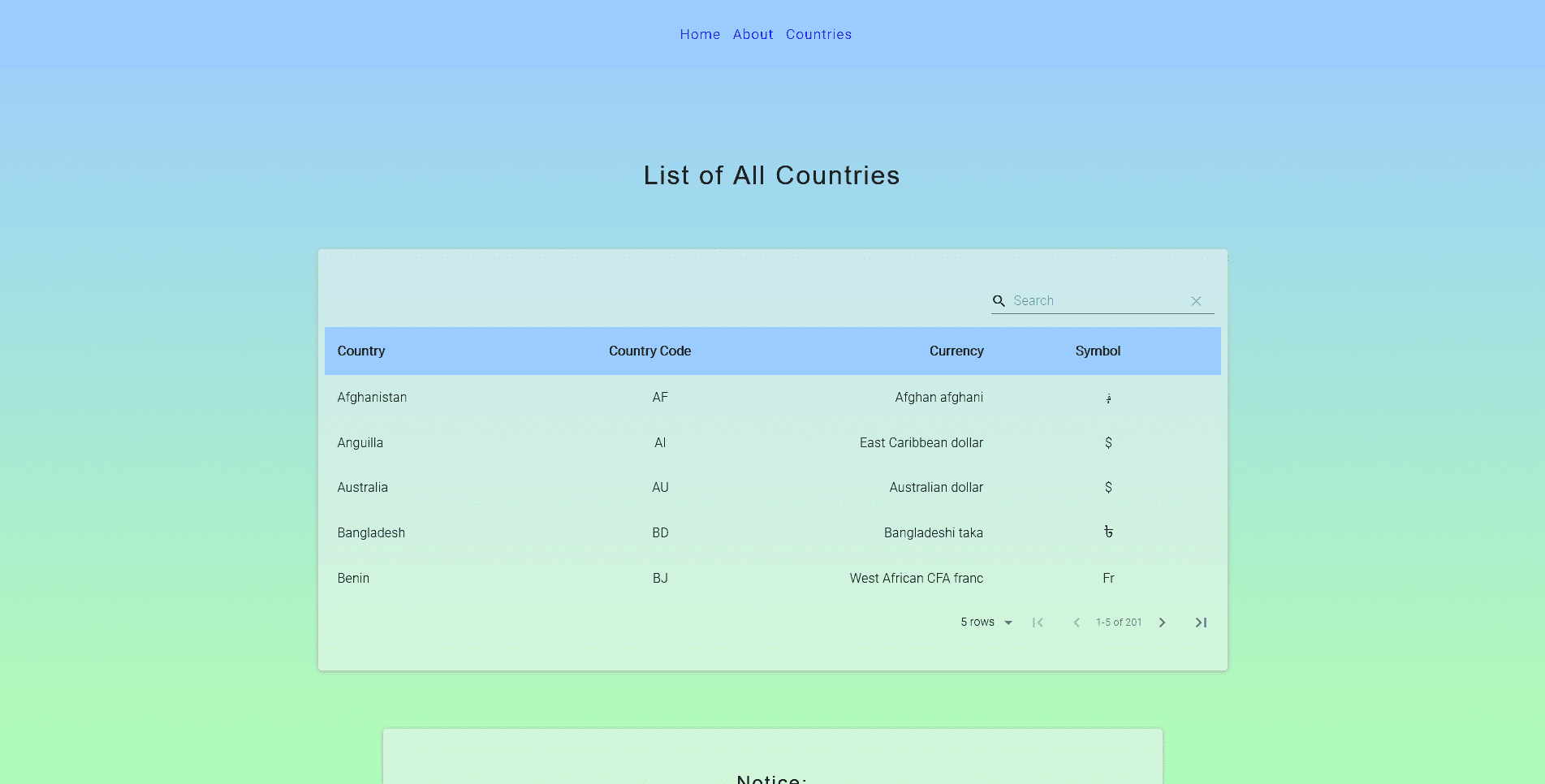This screenshot has width=1545, height=784.
Task: Go to the first page of countries
Action: [x=1038, y=622]
